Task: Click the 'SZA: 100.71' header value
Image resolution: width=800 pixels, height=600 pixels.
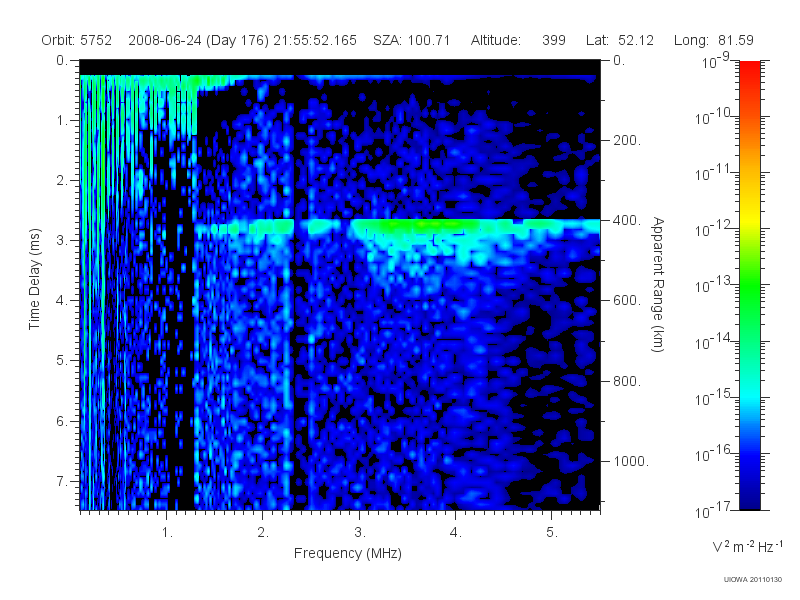Action: point(412,40)
